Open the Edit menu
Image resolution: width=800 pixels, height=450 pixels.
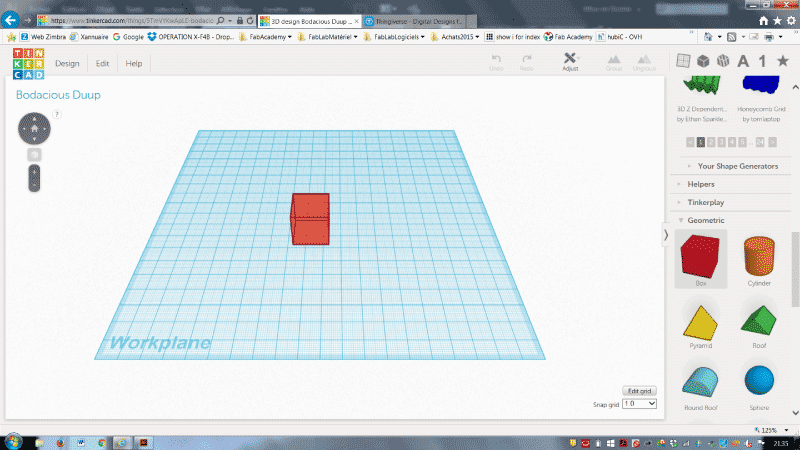[103, 63]
